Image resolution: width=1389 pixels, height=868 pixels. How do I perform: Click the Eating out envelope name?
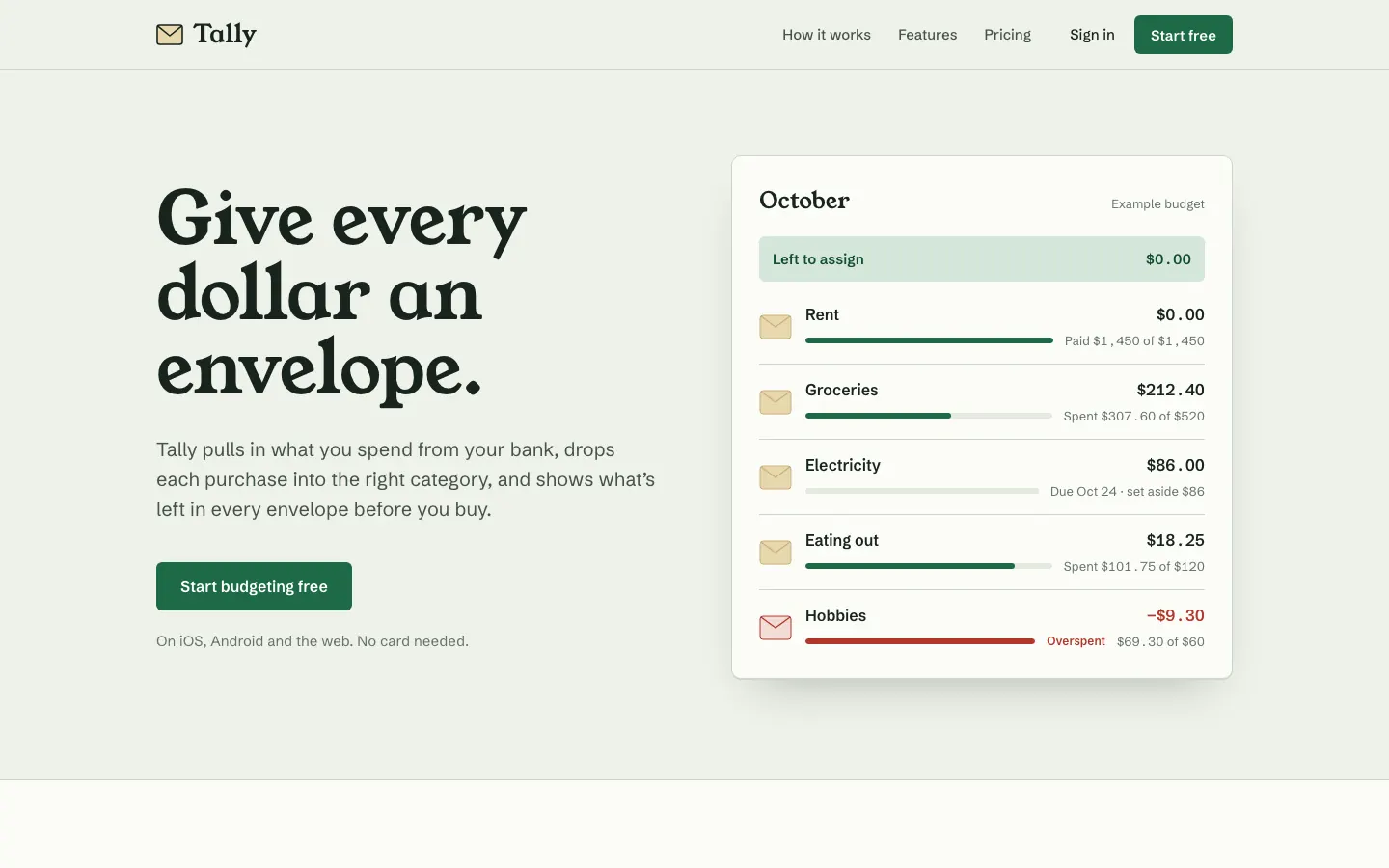tap(842, 541)
